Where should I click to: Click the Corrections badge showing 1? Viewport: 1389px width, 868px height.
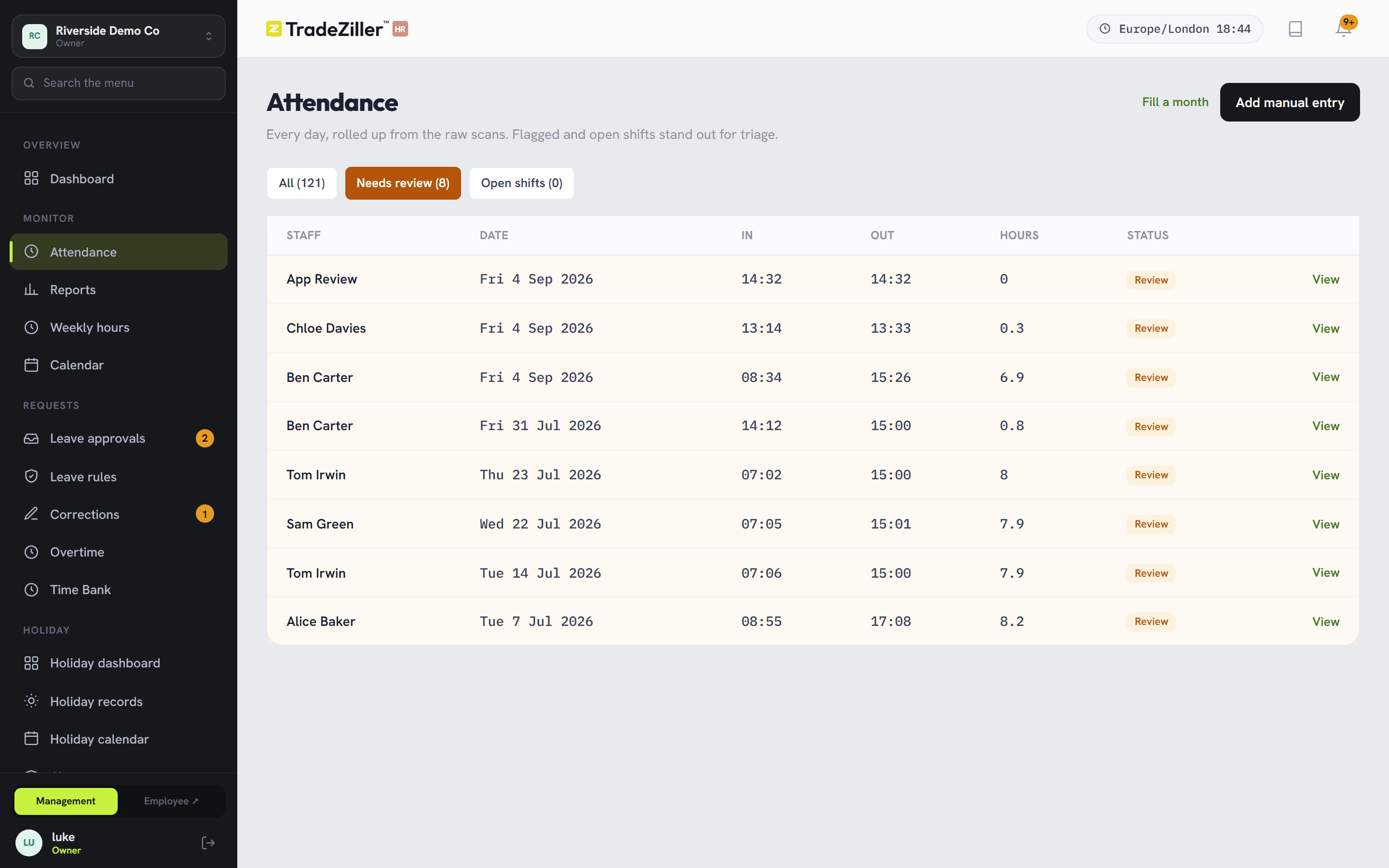coord(205,514)
